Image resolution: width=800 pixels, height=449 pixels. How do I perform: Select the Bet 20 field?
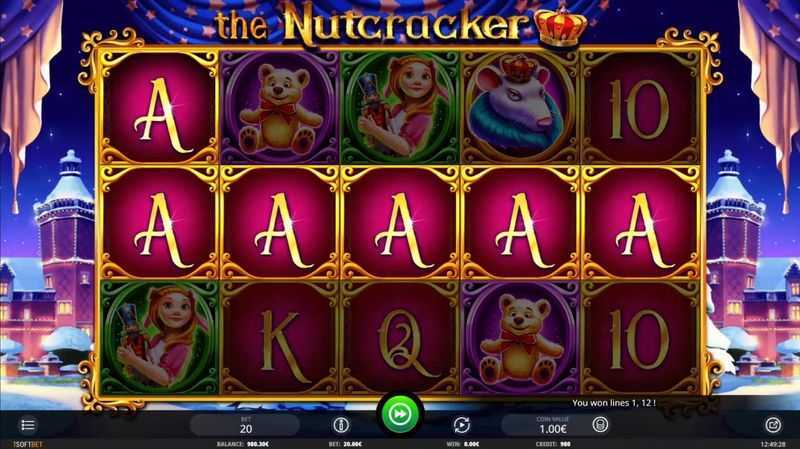point(245,425)
